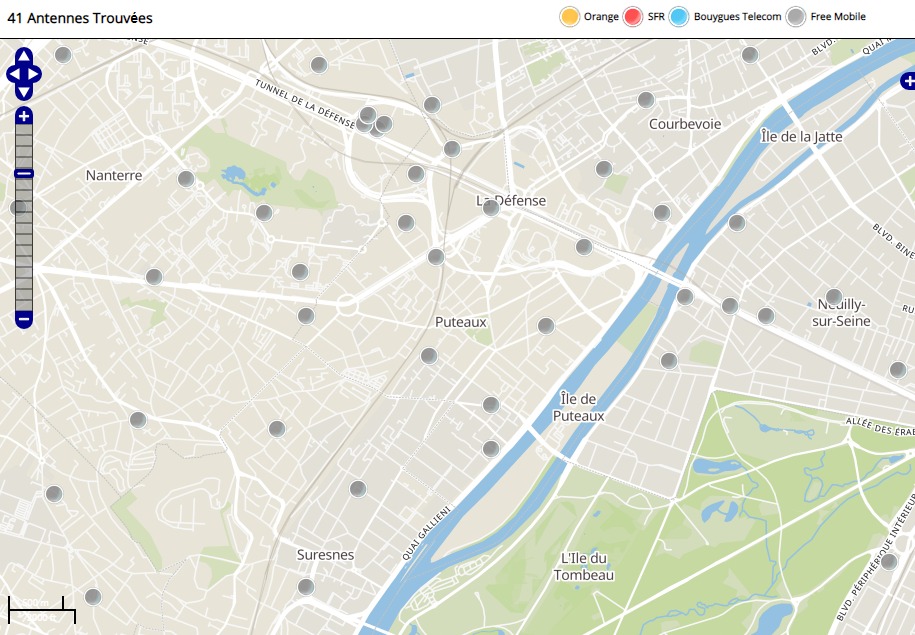Toggle the Orange operator filter circle
Image resolution: width=915 pixels, height=635 pixels.
tap(570, 17)
